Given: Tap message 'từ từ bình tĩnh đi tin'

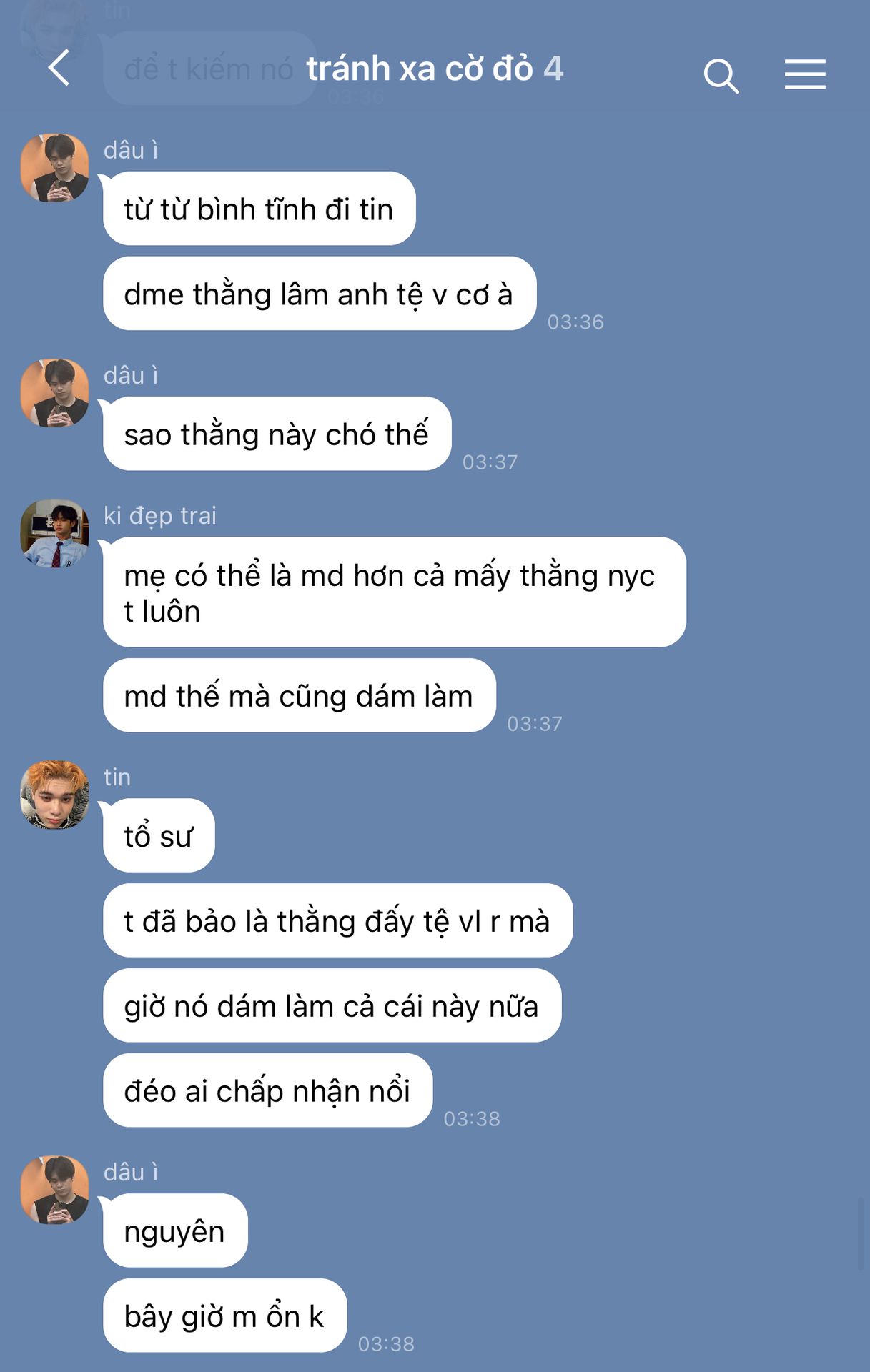Looking at the screenshot, I should click(259, 209).
